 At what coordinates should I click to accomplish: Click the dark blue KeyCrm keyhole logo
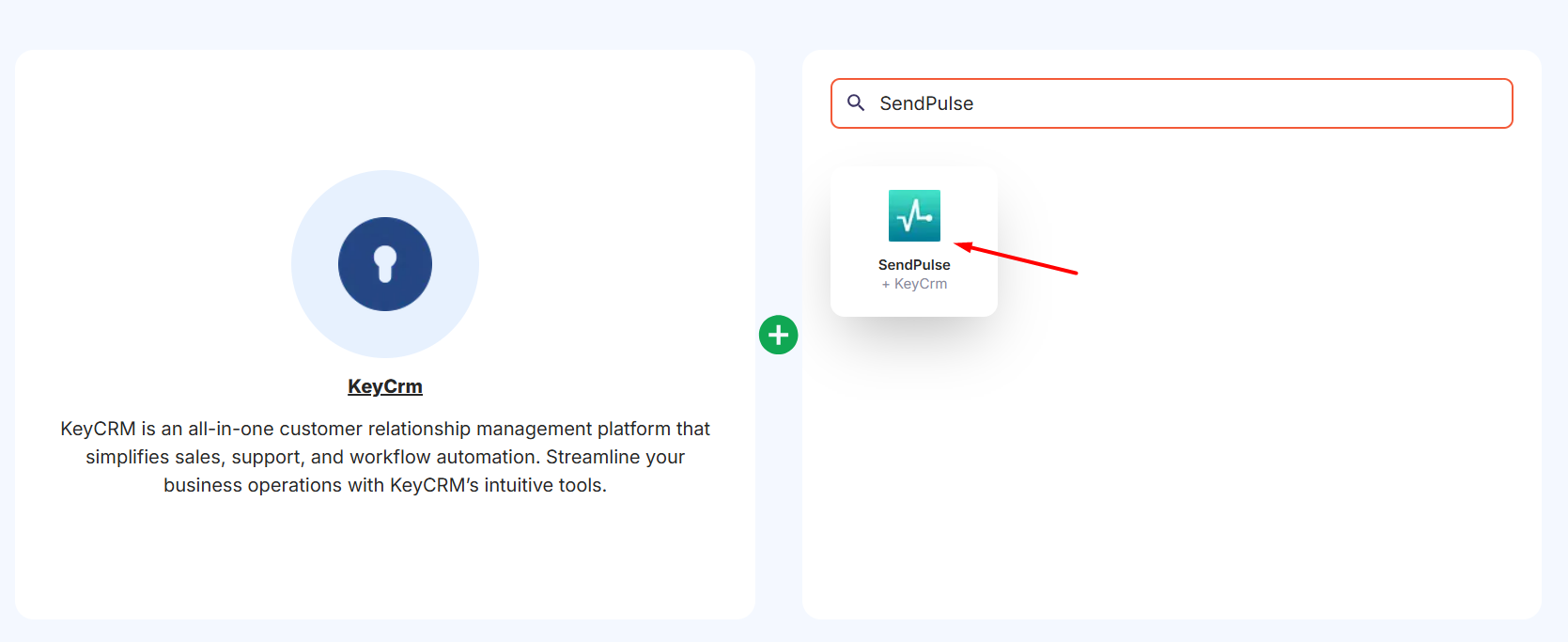[385, 264]
